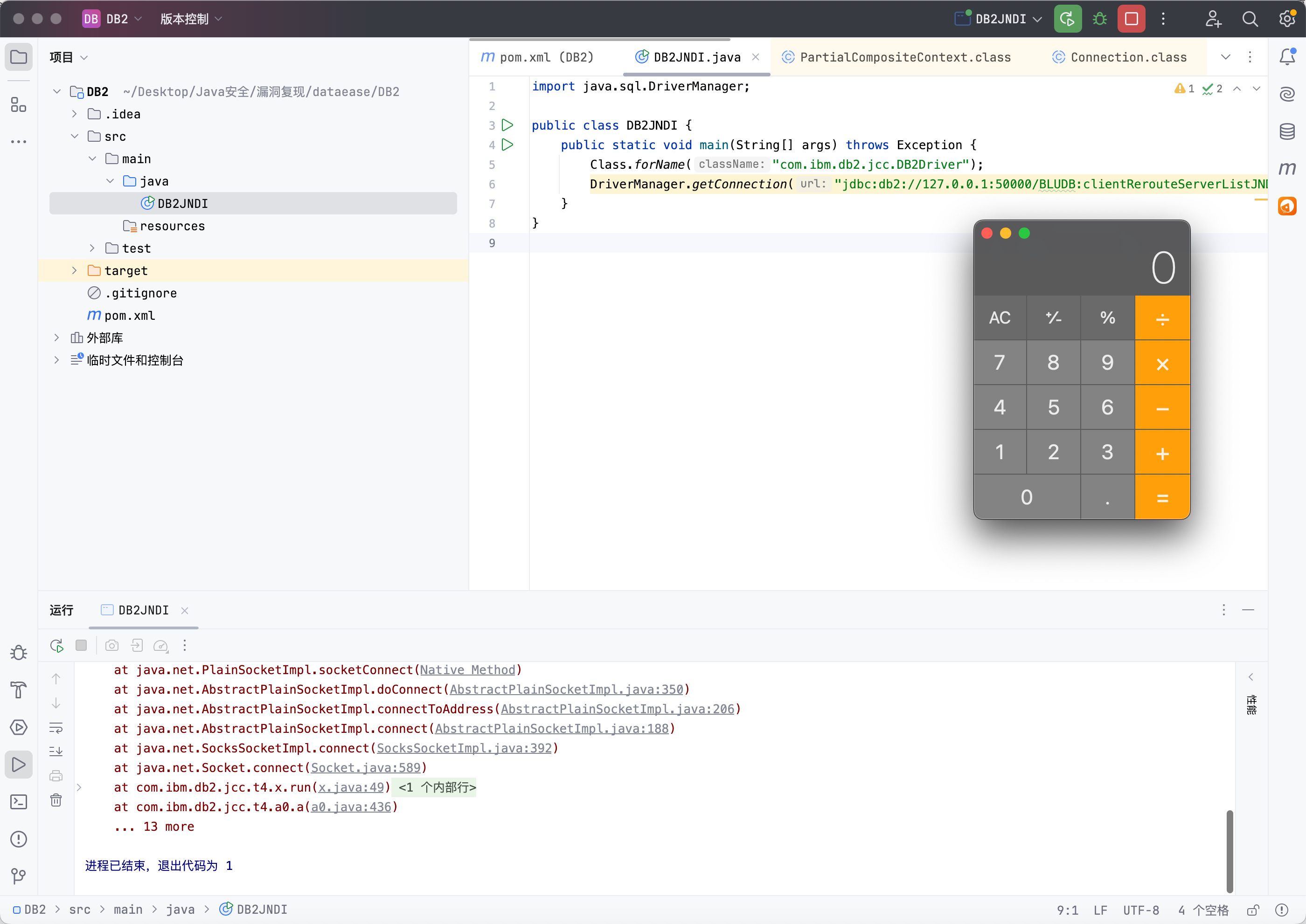Toggle scroll to end of console

click(56, 752)
